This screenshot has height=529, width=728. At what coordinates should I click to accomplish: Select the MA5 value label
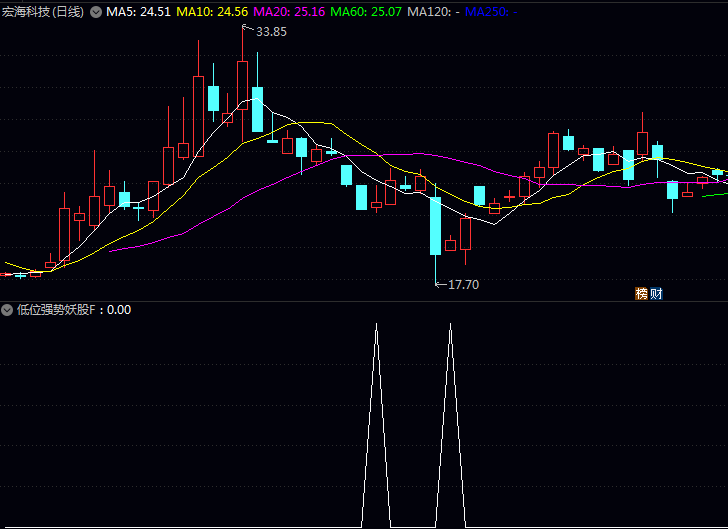pyautogui.click(x=139, y=12)
